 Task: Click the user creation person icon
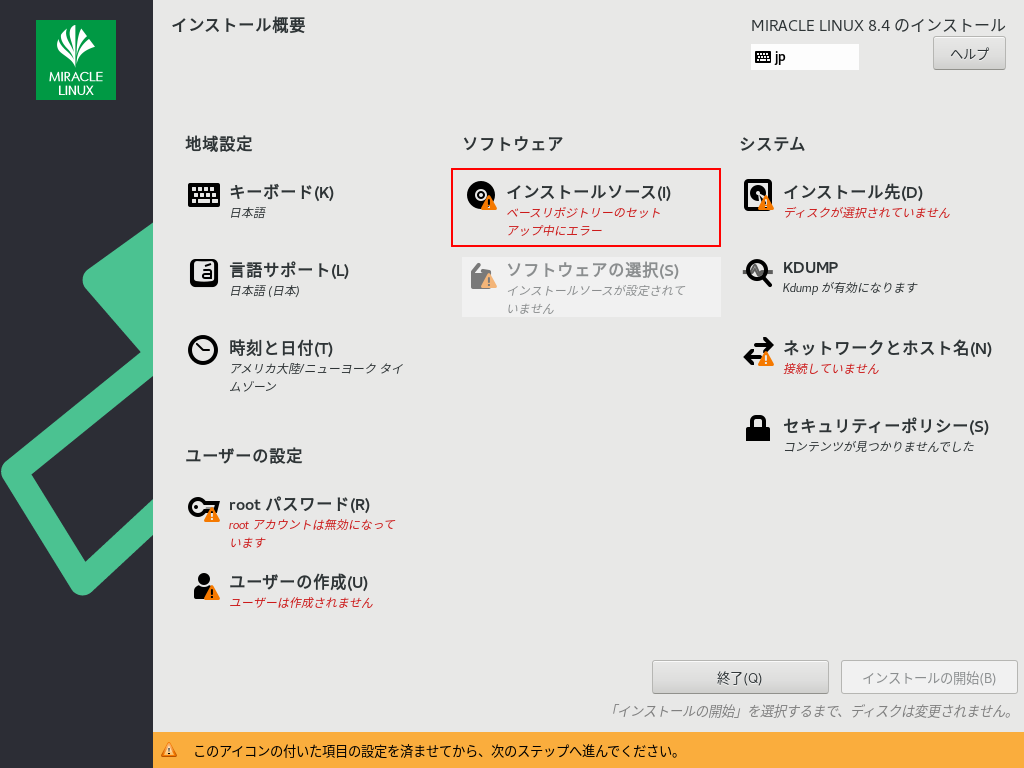204,586
